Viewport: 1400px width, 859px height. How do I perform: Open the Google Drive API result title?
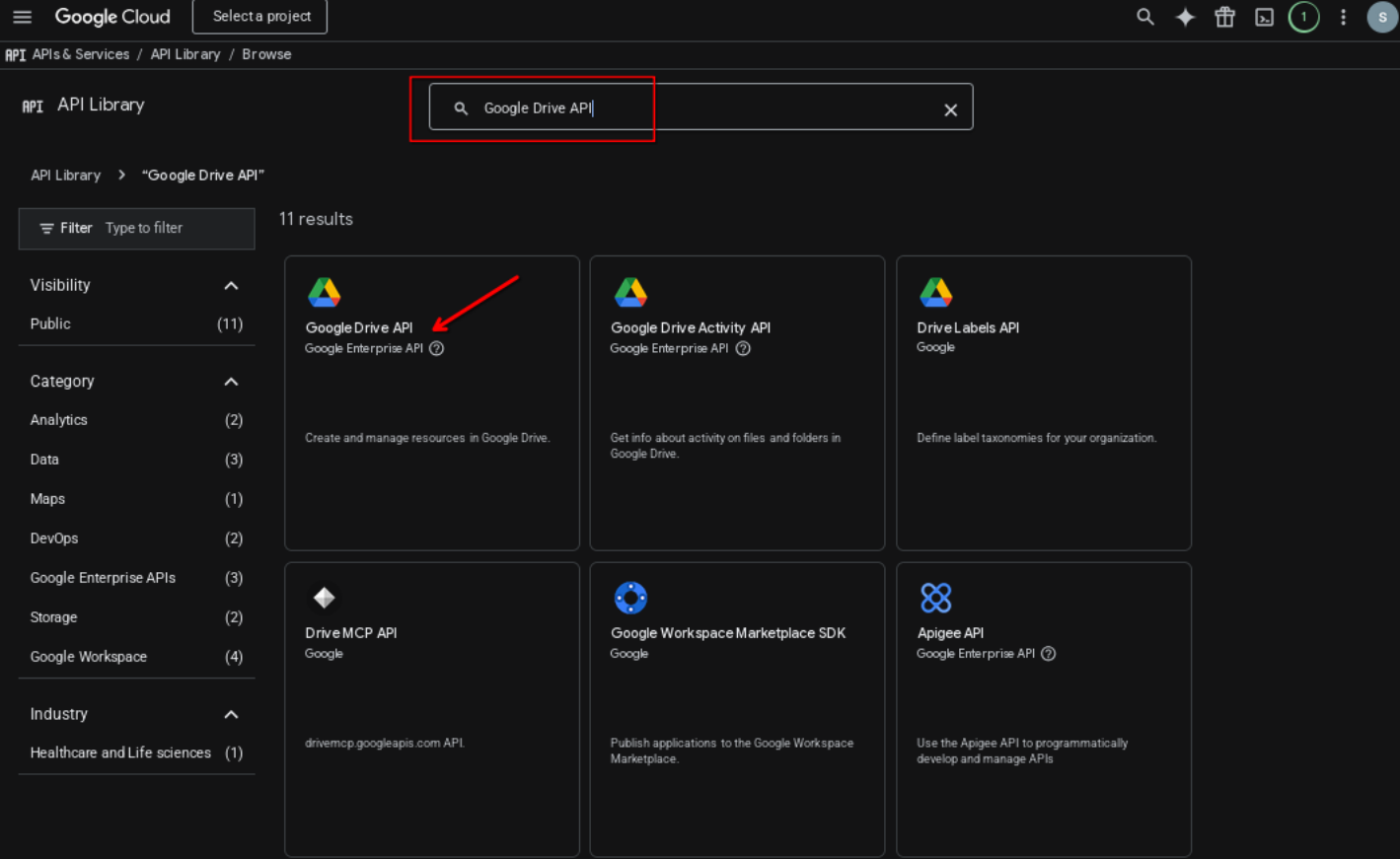pos(359,327)
